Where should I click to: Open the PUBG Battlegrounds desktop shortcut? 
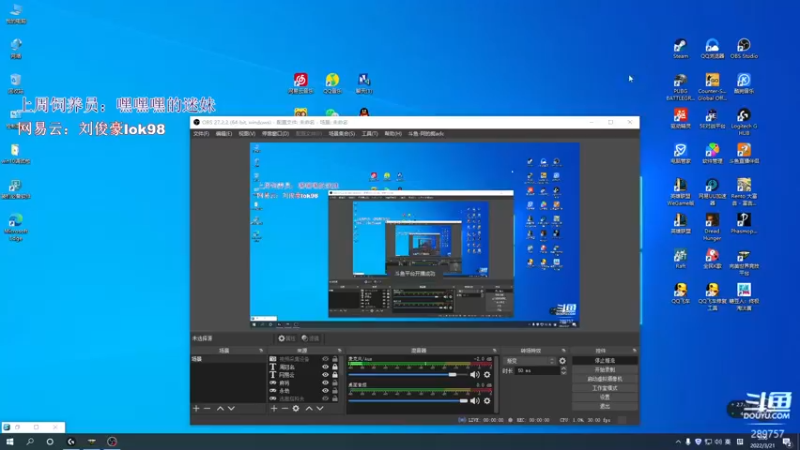pos(680,86)
